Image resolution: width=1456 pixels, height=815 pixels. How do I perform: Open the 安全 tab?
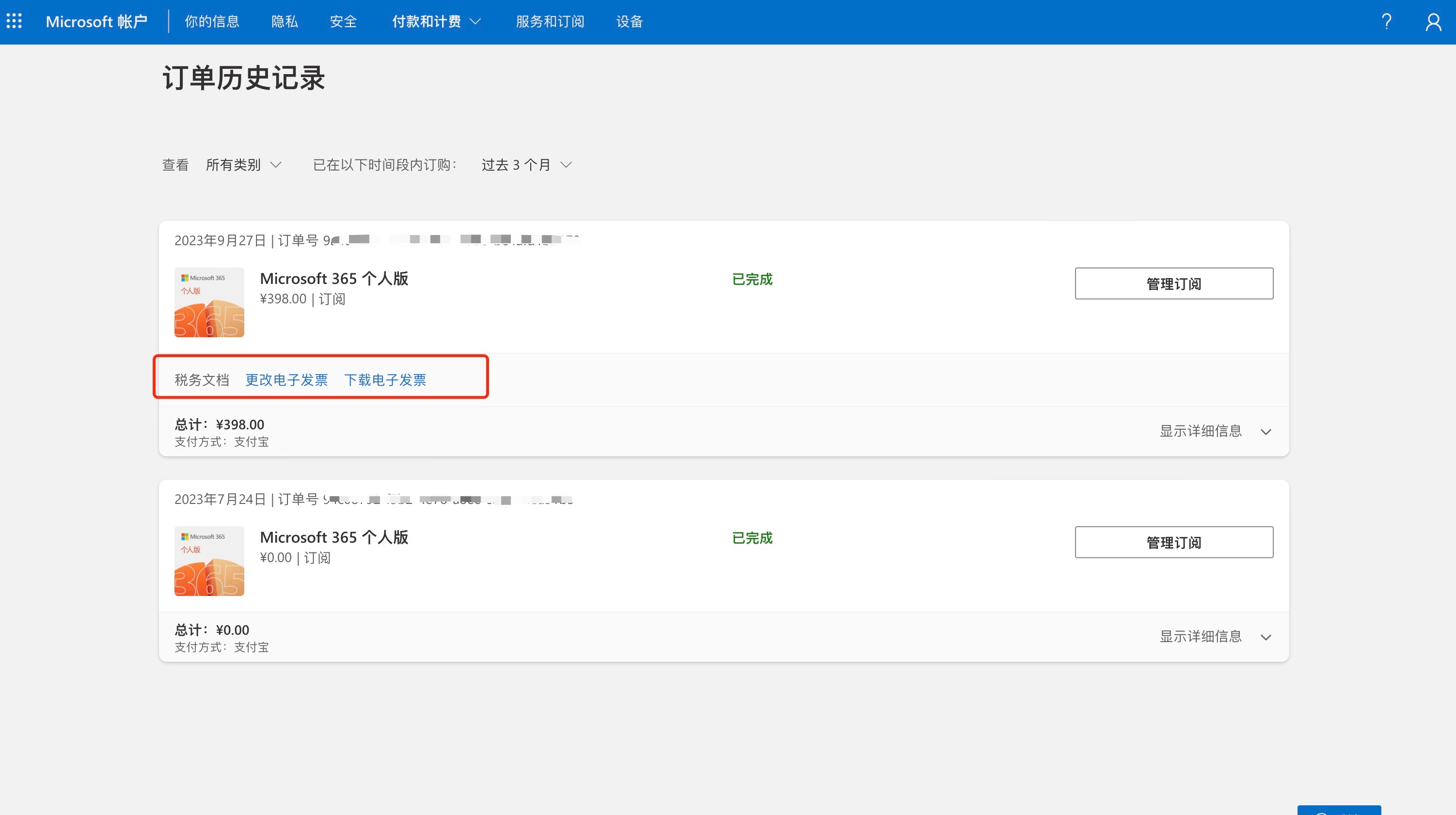(343, 21)
